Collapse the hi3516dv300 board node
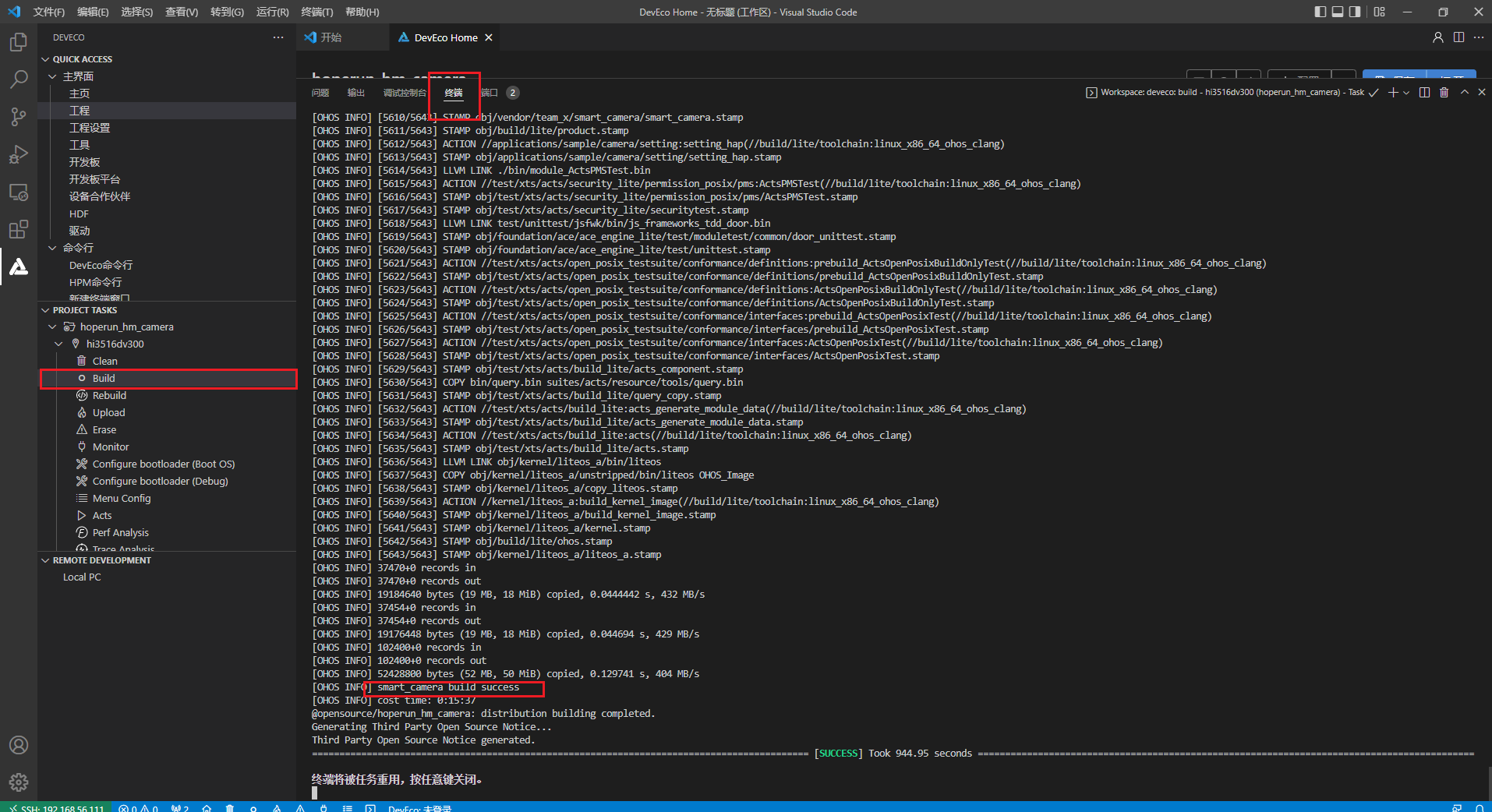 coord(58,344)
